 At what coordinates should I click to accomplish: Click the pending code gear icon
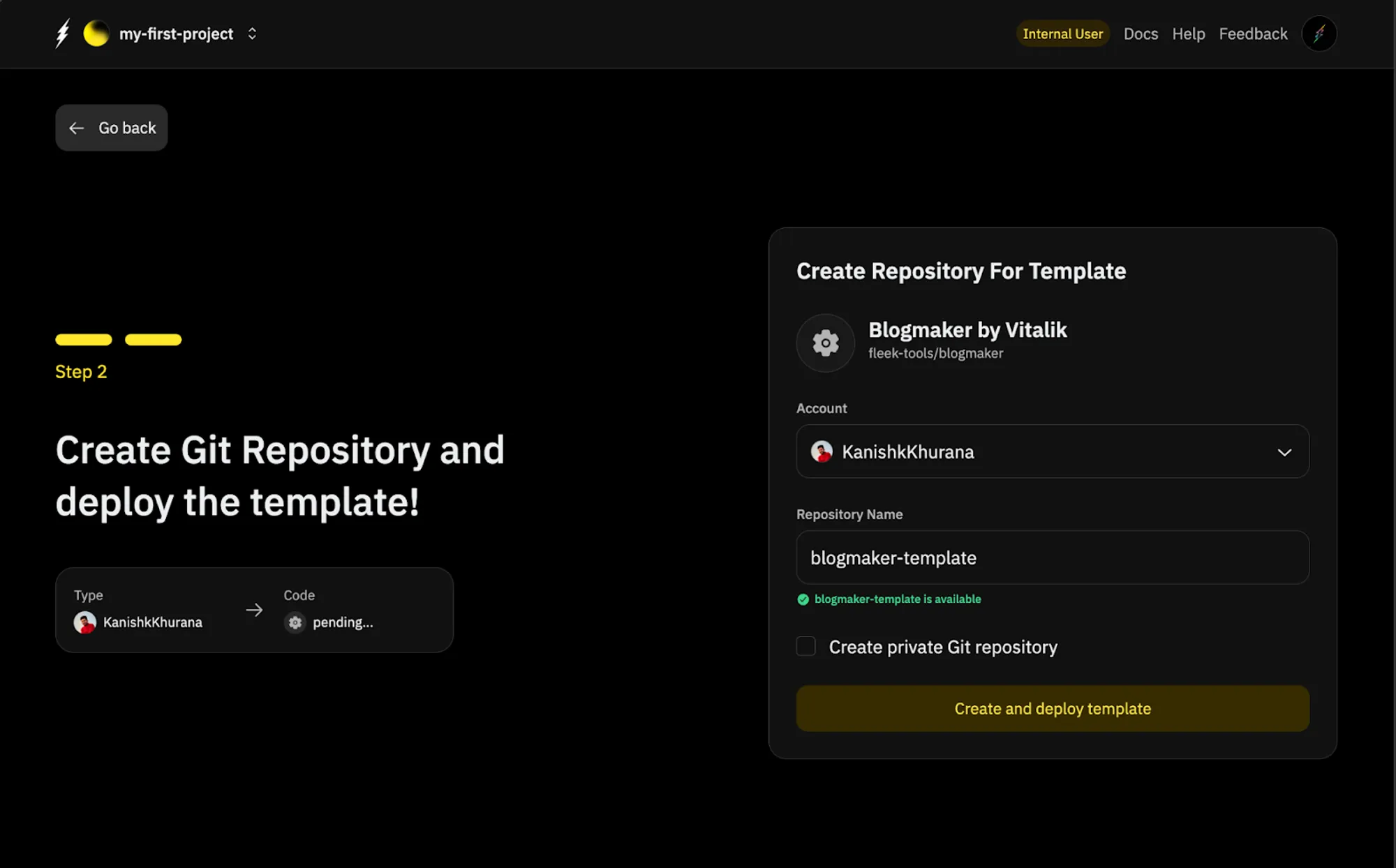point(295,622)
